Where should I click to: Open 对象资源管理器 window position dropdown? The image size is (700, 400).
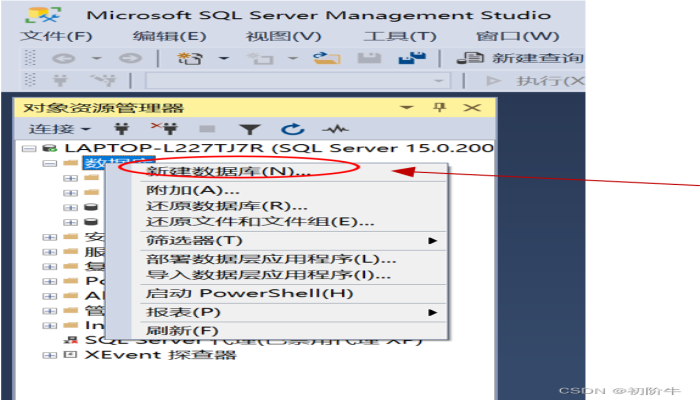(407, 108)
